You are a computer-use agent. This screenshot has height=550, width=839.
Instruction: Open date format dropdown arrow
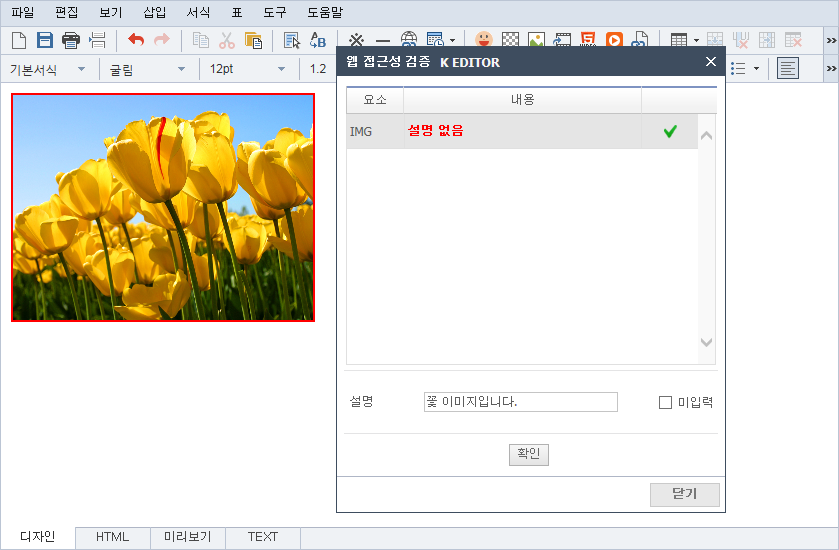click(x=453, y=40)
